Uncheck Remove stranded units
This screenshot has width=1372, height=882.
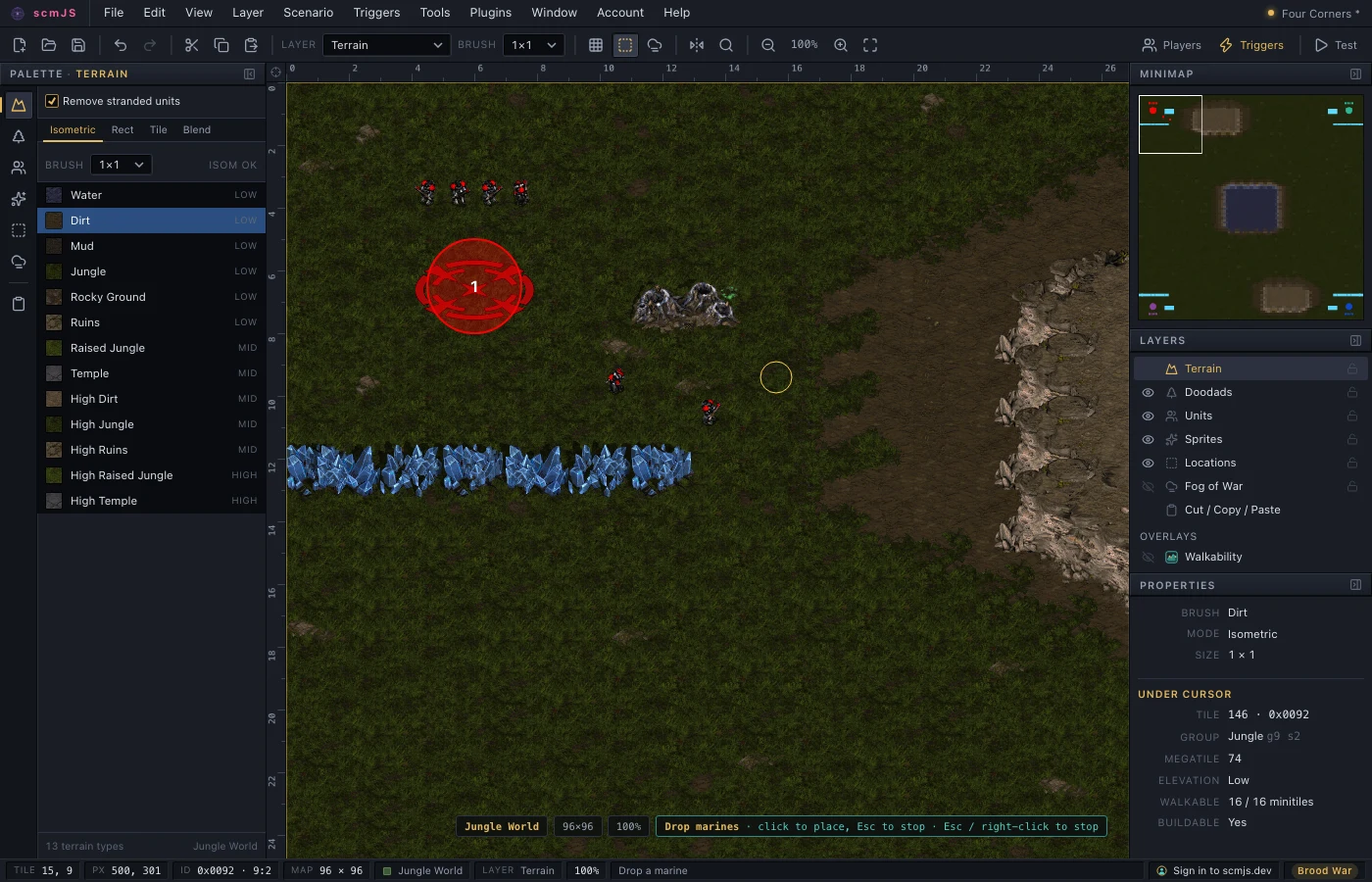(x=52, y=101)
